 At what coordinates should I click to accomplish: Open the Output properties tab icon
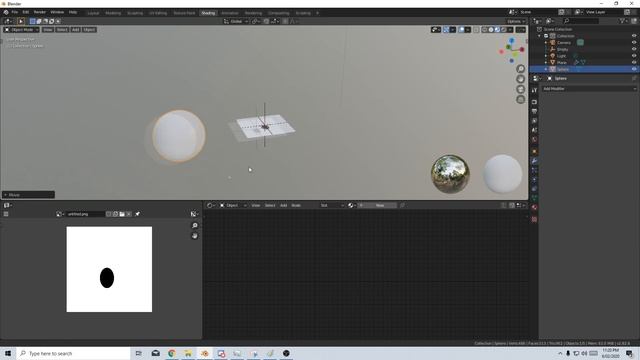[x=534, y=111]
